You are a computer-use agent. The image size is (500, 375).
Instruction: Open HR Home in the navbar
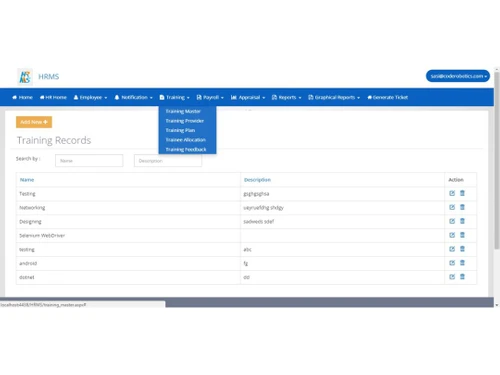pos(53,97)
